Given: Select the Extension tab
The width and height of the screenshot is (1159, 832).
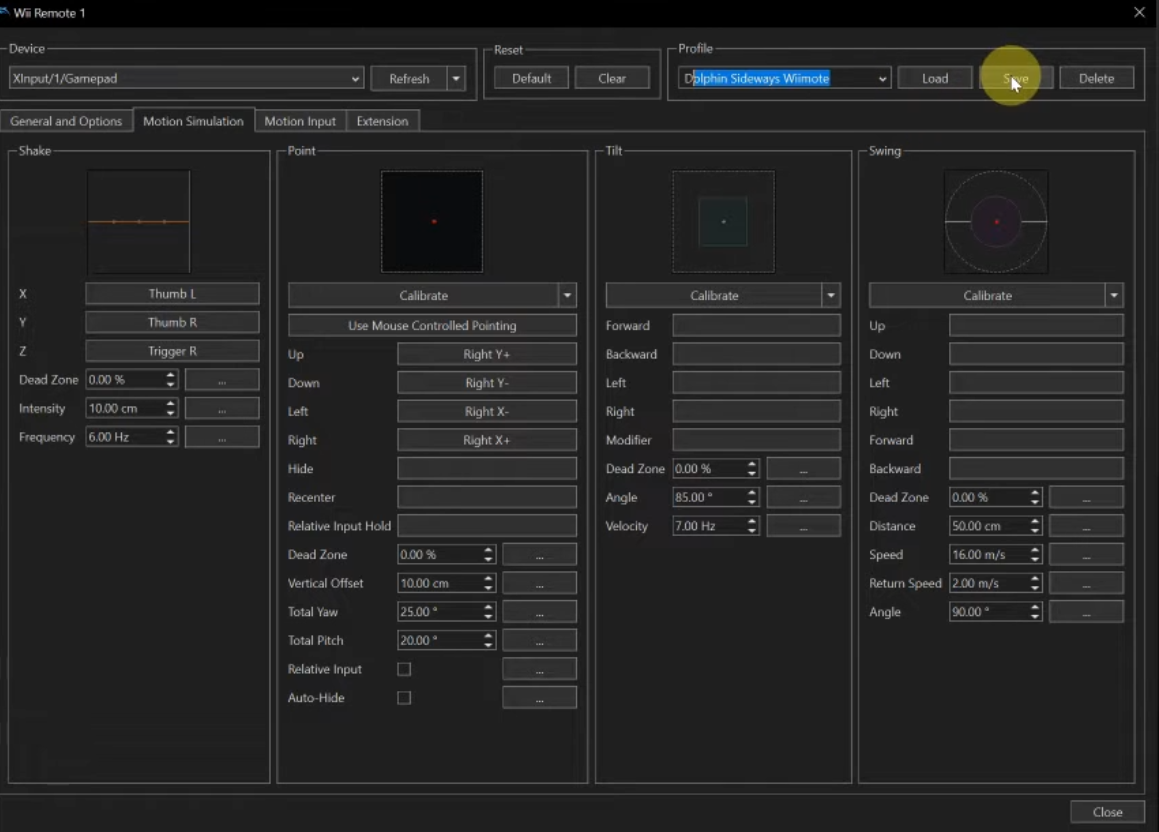Looking at the screenshot, I should (382, 121).
